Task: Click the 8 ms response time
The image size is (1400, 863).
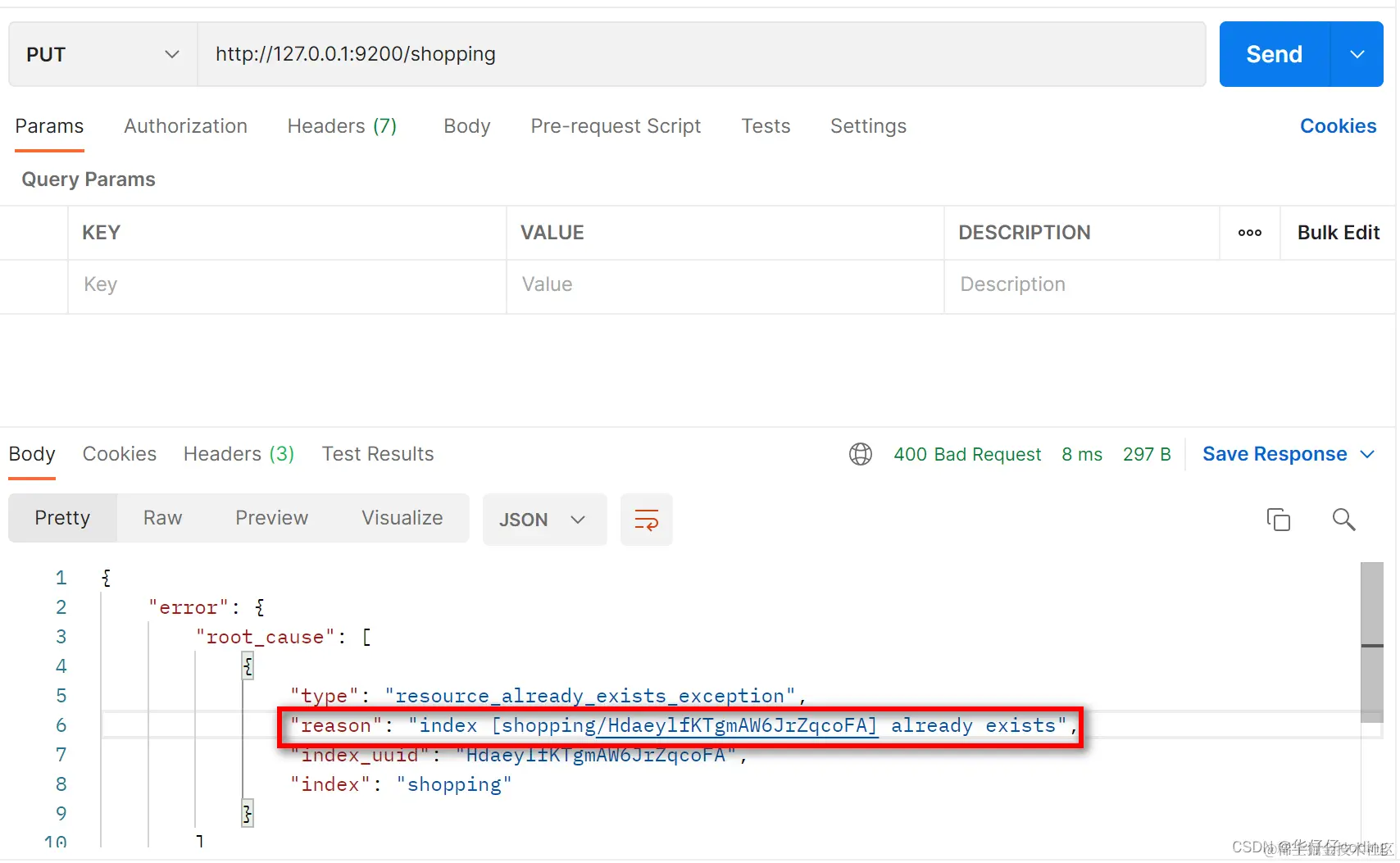Action: click(1082, 454)
